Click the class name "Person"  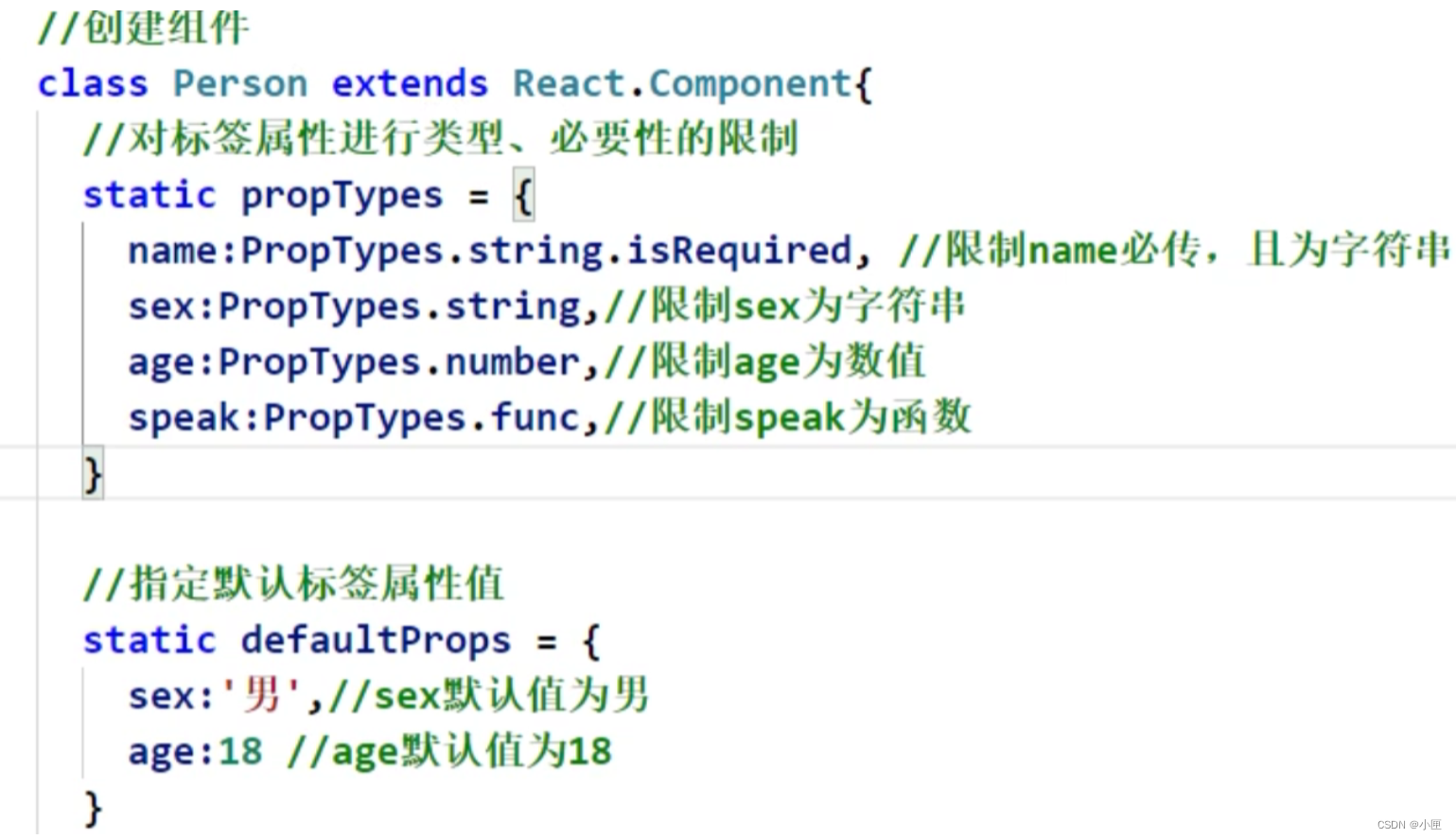[240, 84]
